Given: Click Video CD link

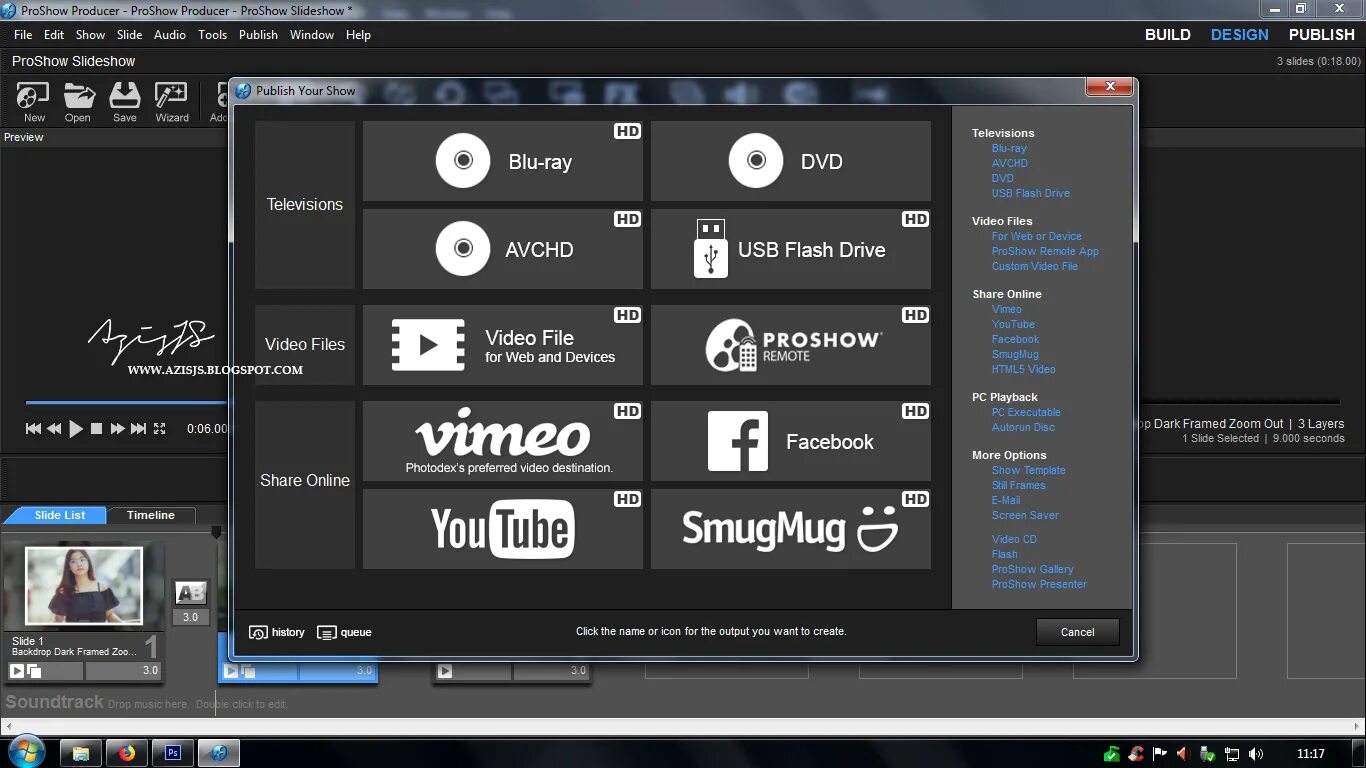Looking at the screenshot, I should point(1014,539).
